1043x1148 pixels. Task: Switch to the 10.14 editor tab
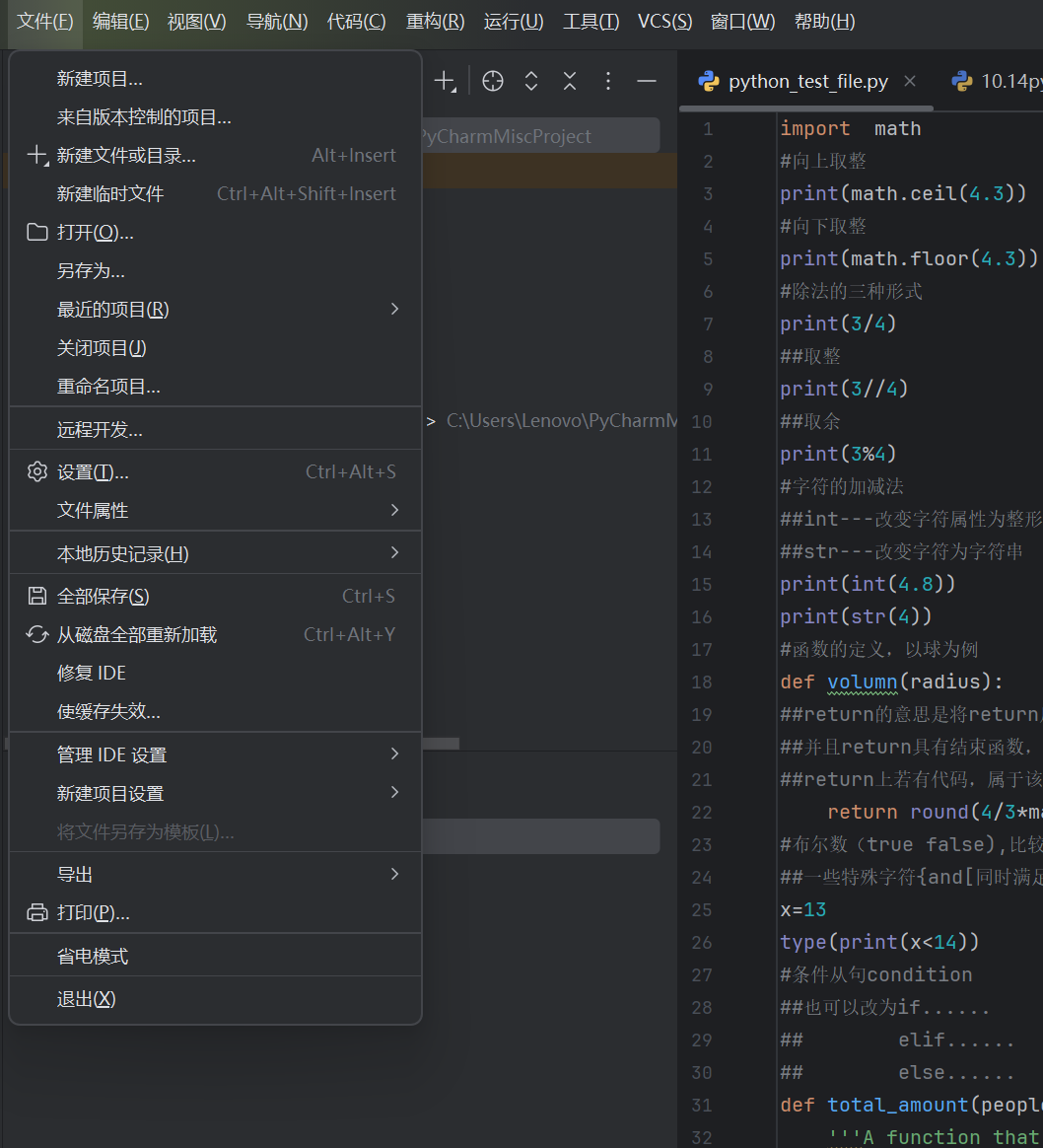(997, 81)
